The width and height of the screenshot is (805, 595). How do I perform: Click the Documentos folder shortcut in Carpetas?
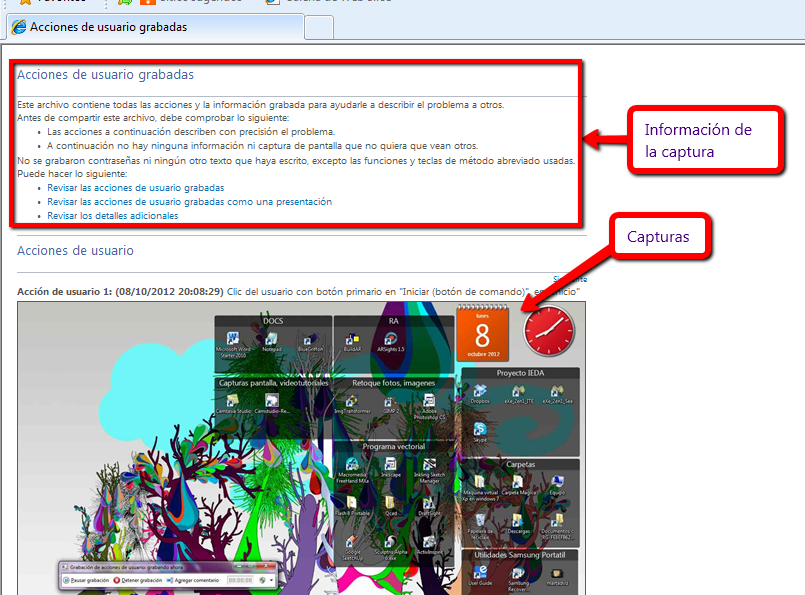pos(557,521)
